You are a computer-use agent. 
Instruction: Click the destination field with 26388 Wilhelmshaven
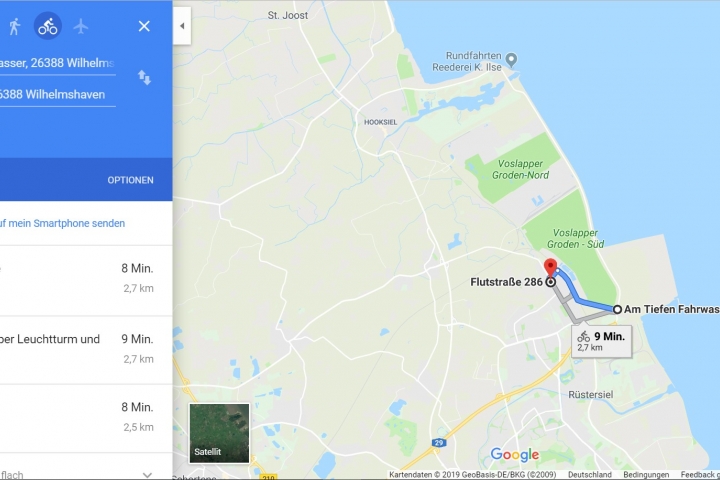point(57,95)
